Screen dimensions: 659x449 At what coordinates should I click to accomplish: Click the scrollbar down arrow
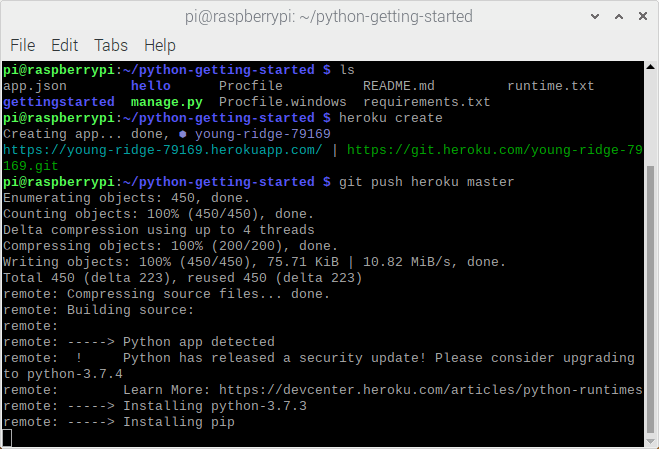click(650, 442)
